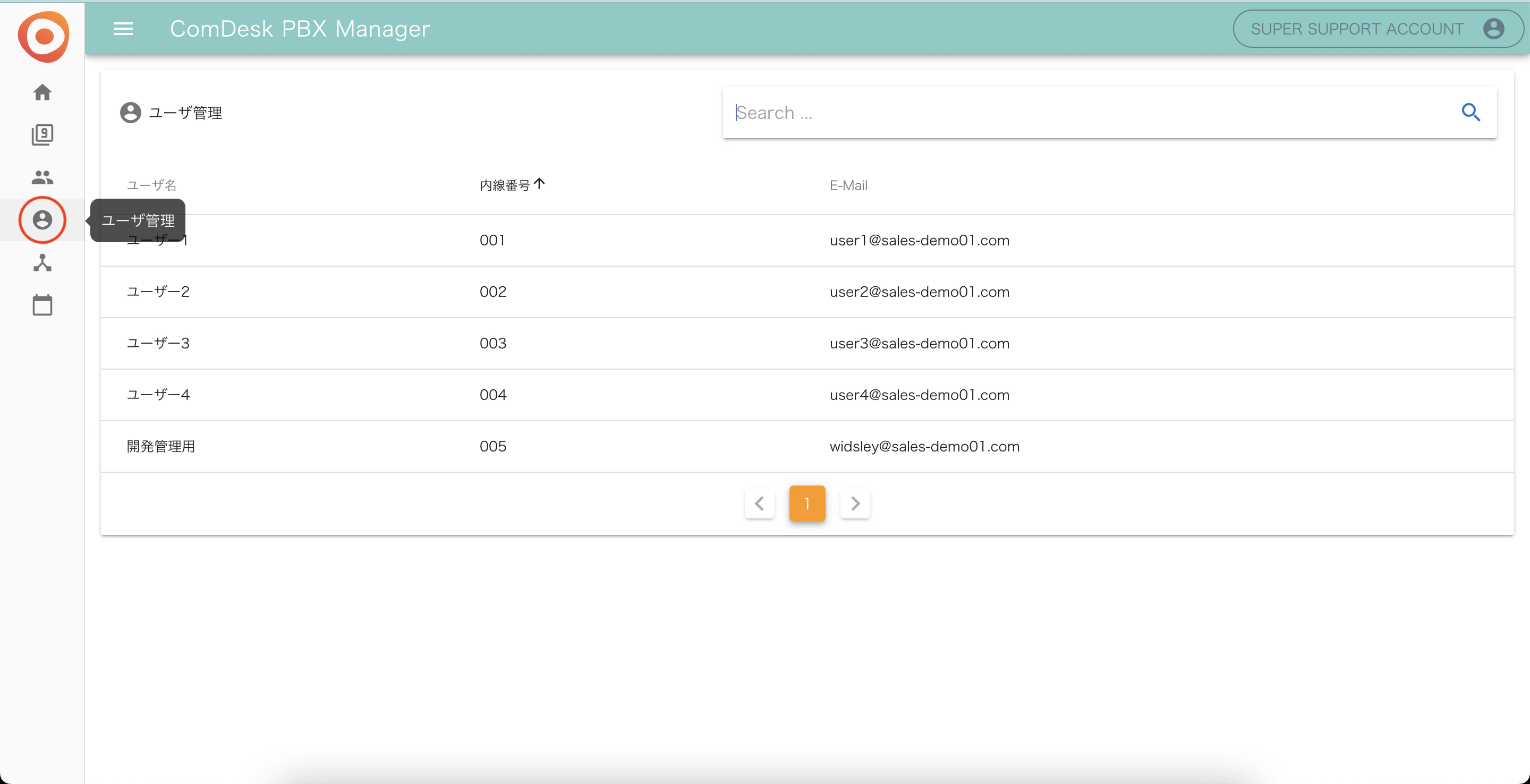Image resolution: width=1530 pixels, height=784 pixels.
Task: Select the ユーザー4 row name
Action: coord(158,395)
